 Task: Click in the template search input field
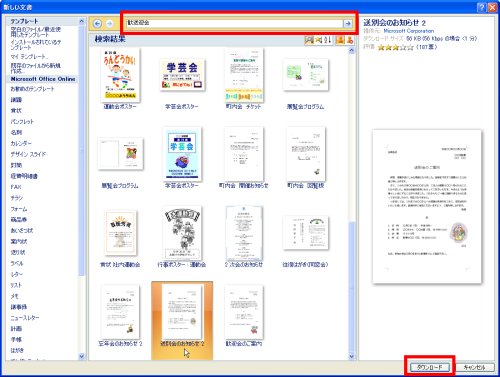tap(234, 23)
